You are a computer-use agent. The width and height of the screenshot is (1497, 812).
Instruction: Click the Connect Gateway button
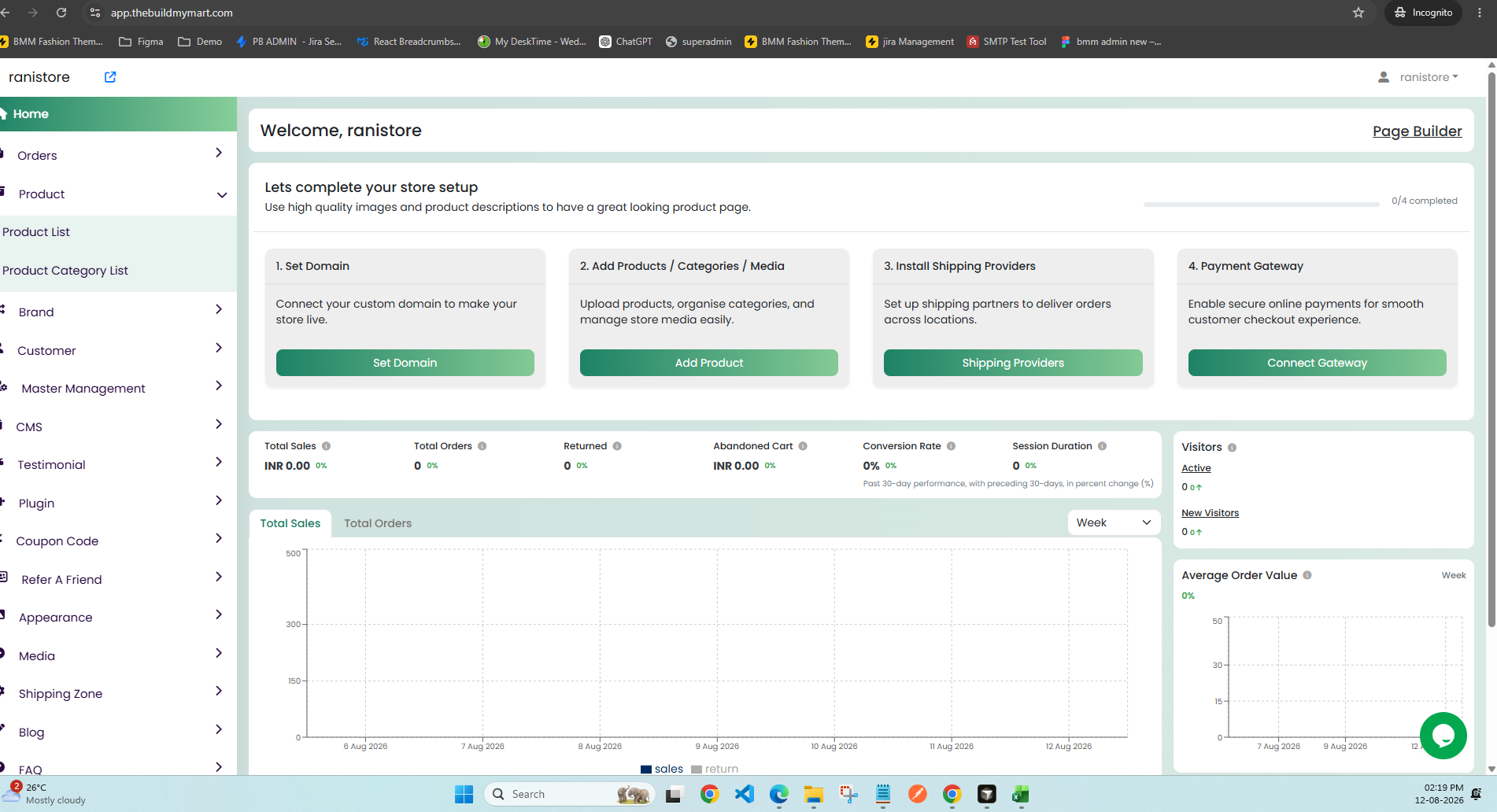pyautogui.click(x=1317, y=363)
